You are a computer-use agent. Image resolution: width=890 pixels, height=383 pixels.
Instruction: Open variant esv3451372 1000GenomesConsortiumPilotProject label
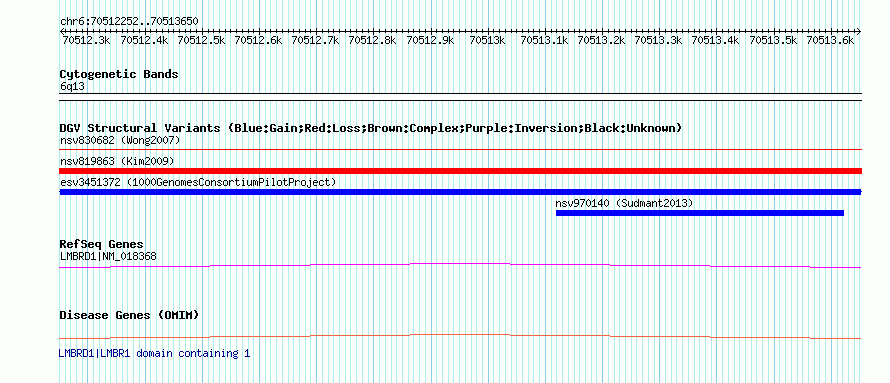pos(198,183)
